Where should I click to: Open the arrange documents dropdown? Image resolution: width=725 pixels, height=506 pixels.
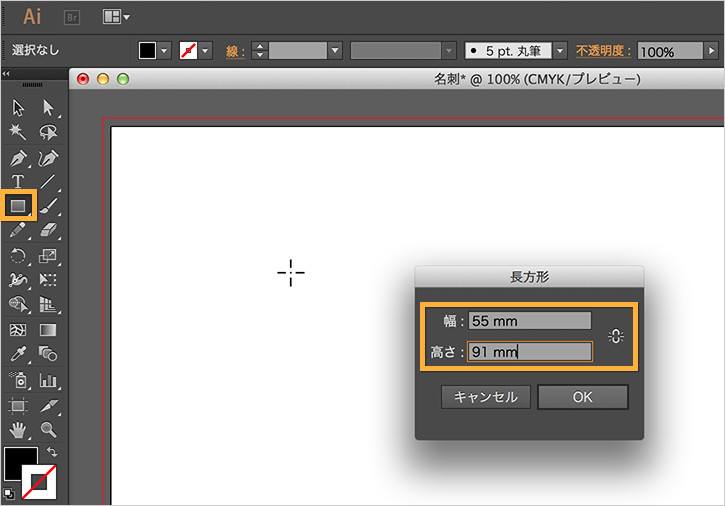[x=116, y=17]
